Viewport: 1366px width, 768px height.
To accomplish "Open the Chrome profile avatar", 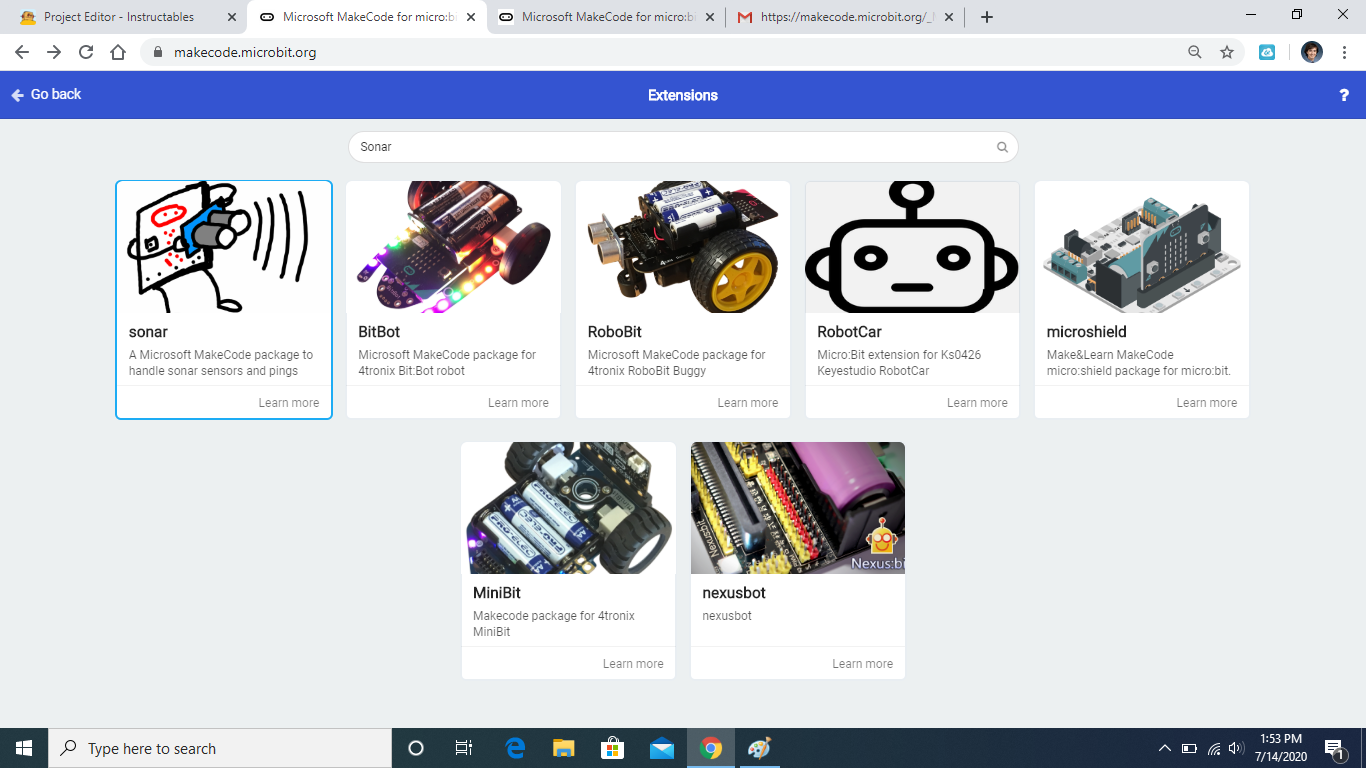I will coord(1312,52).
